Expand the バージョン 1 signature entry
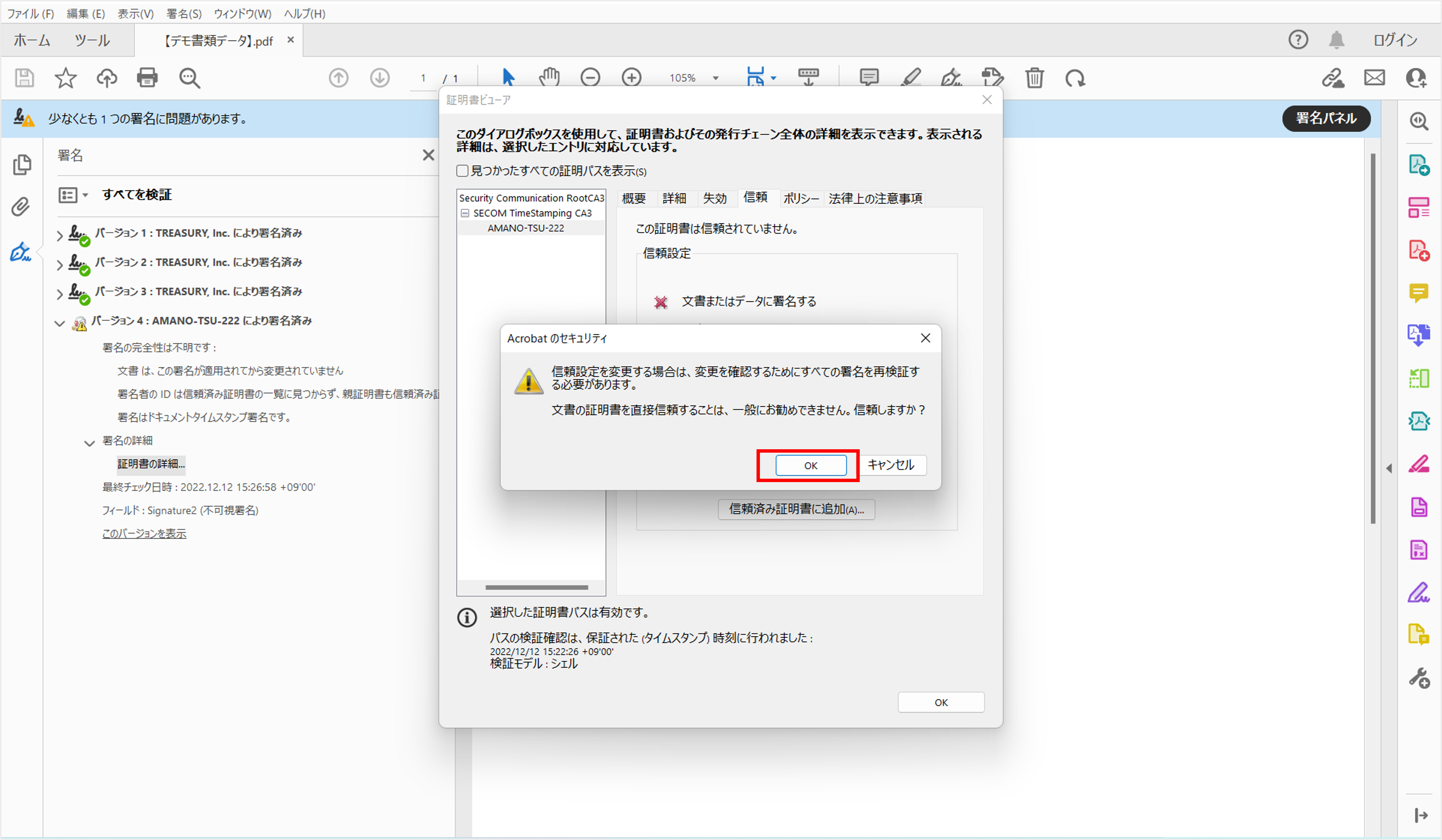This screenshot has height=840, width=1442. pos(60,235)
